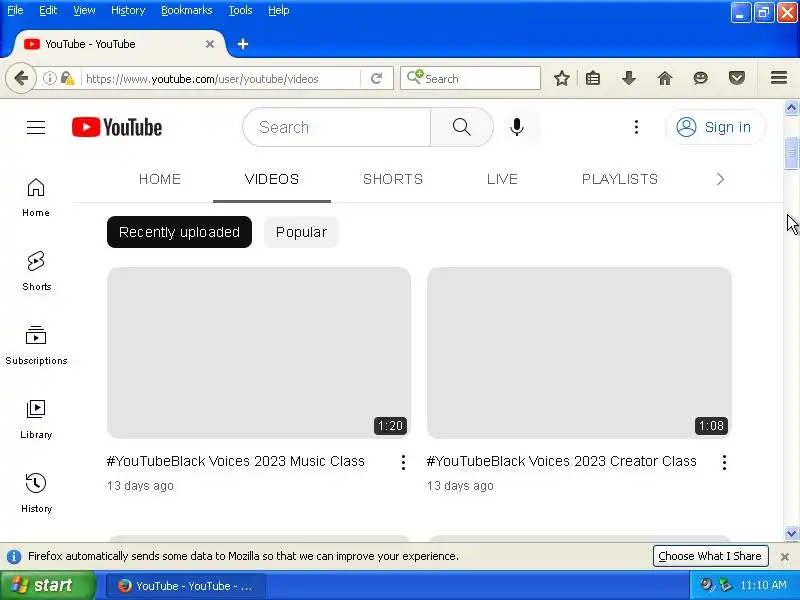Open the Windows start menu
800x600 pixels.
pos(48,585)
